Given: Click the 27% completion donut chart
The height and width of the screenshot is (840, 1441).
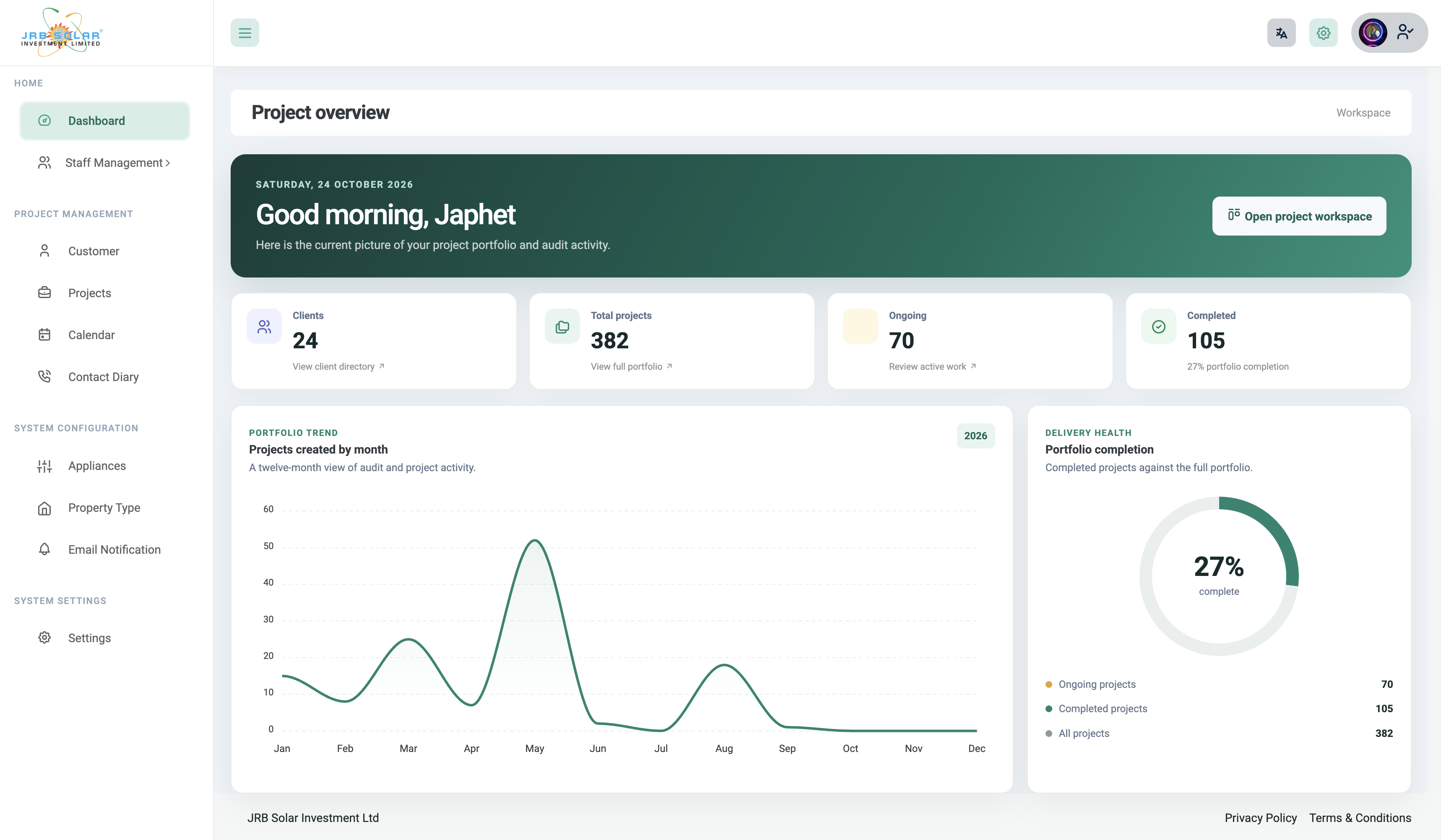Looking at the screenshot, I should tap(1219, 576).
